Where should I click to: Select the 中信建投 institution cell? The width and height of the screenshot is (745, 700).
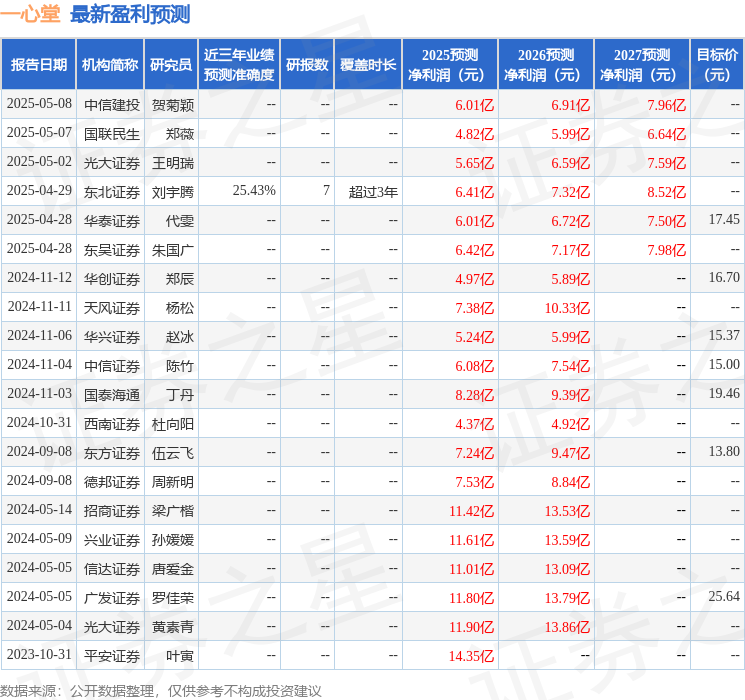click(112, 105)
